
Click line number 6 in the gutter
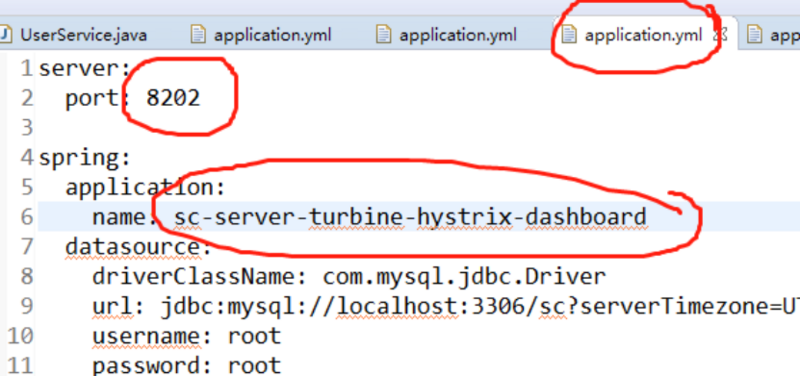(27, 217)
